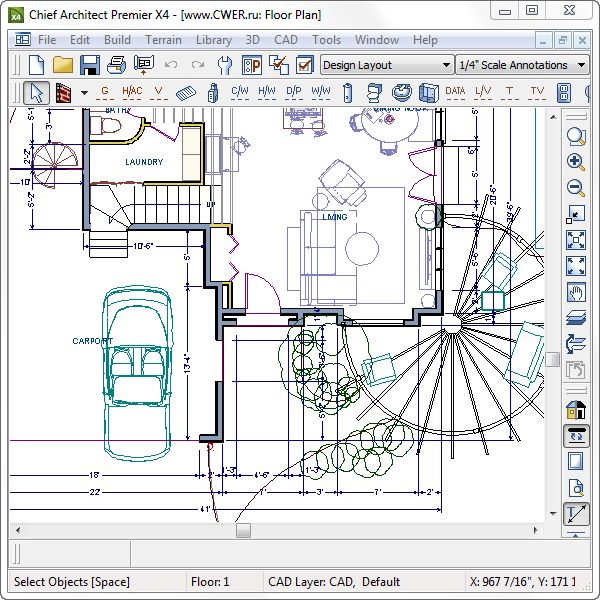This screenshot has width=600, height=600.
Task: Open the Terrain menu
Action: pyautogui.click(x=163, y=40)
